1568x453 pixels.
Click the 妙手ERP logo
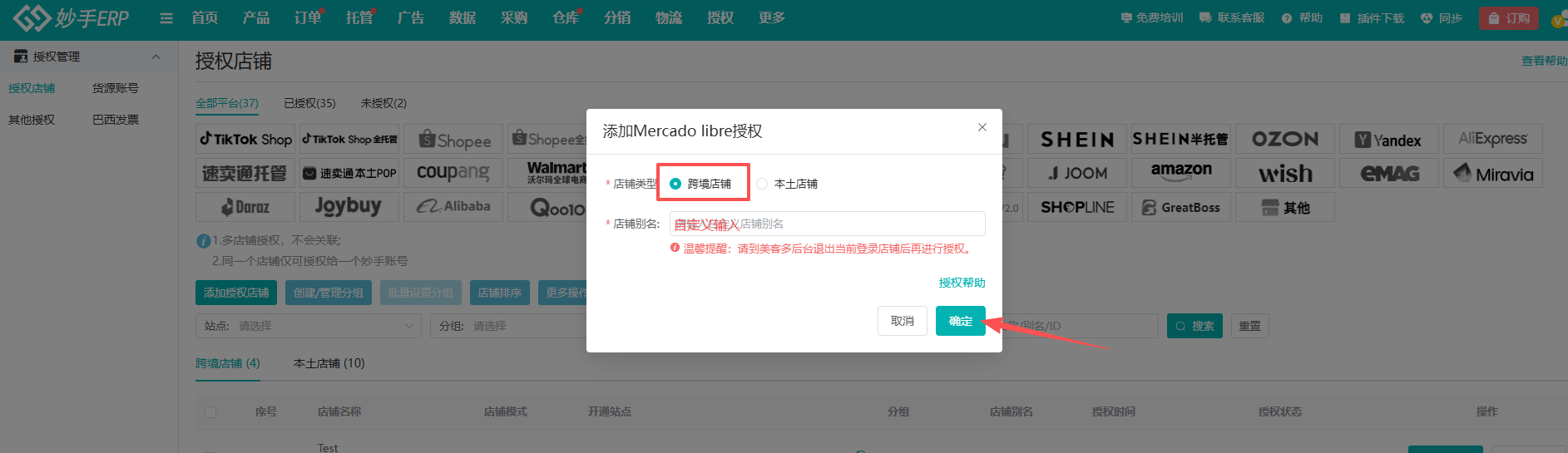(x=71, y=17)
